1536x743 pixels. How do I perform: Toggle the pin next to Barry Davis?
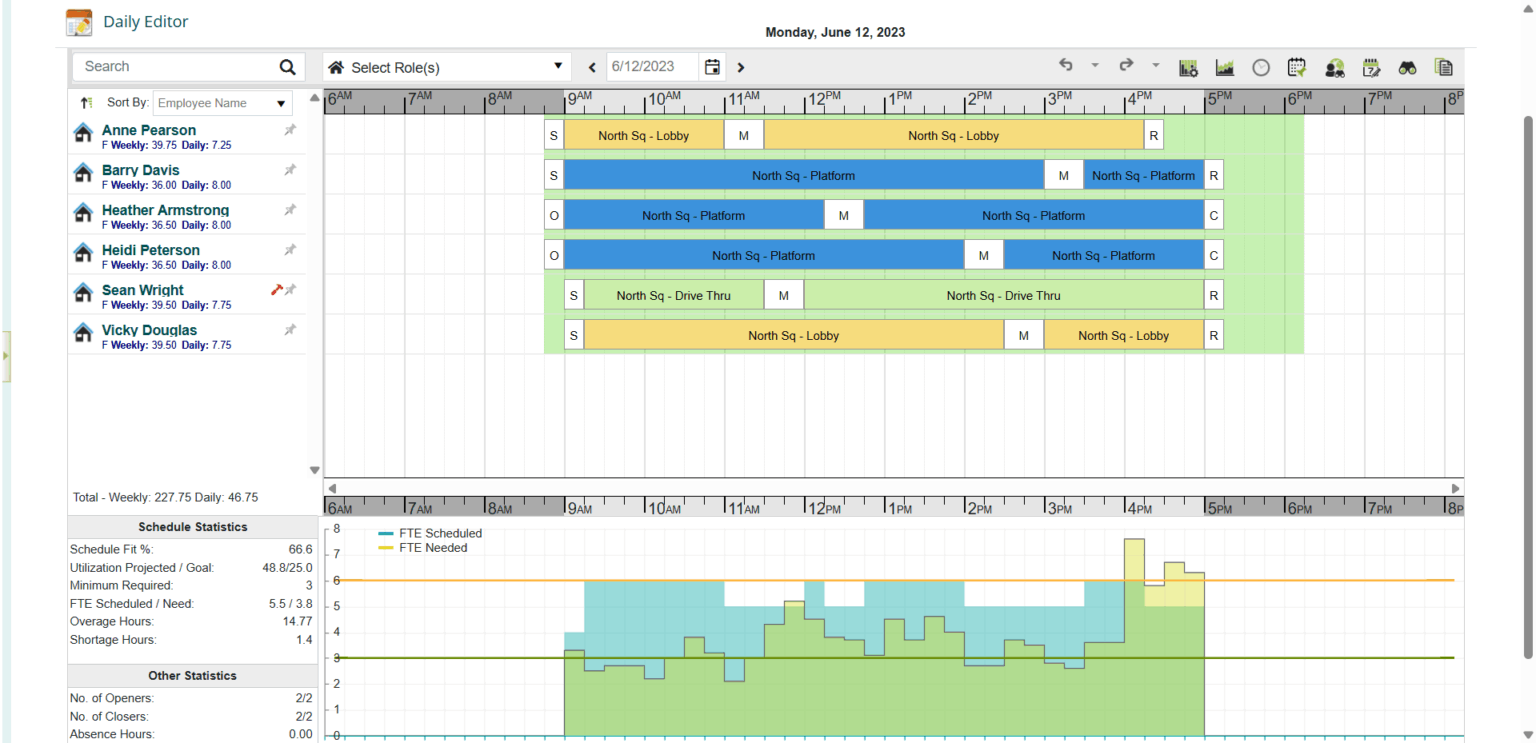(290, 170)
